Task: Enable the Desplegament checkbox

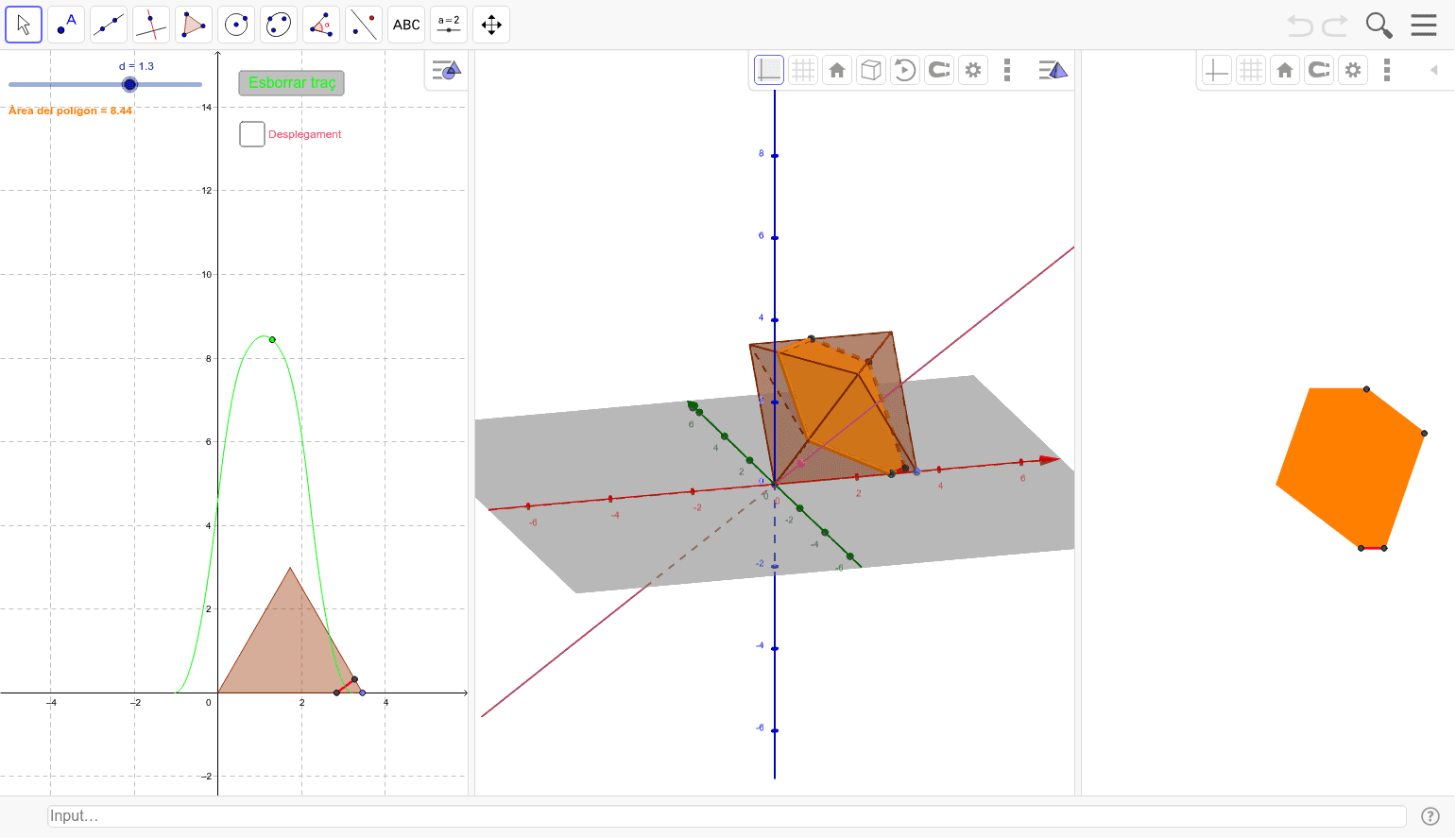Action: pyautogui.click(x=252, y=134)
